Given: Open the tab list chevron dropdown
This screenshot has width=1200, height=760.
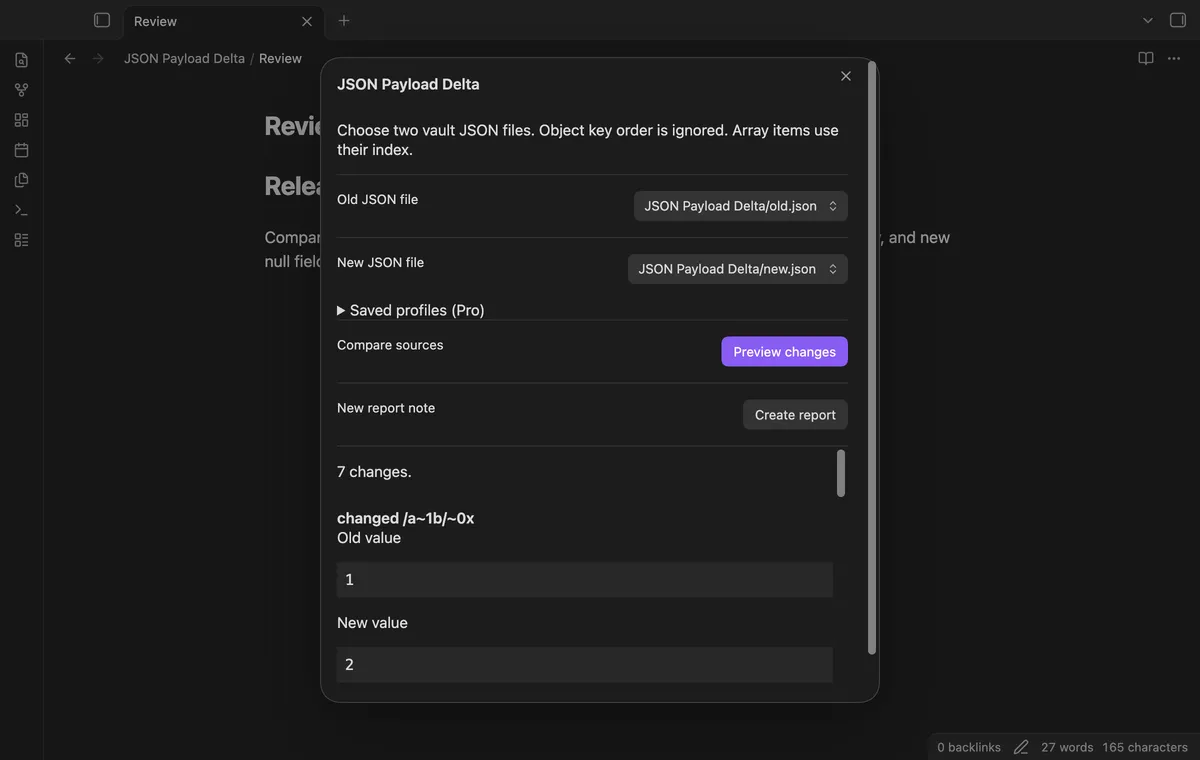Looking at the screenshot, I should pos(1148,20).
